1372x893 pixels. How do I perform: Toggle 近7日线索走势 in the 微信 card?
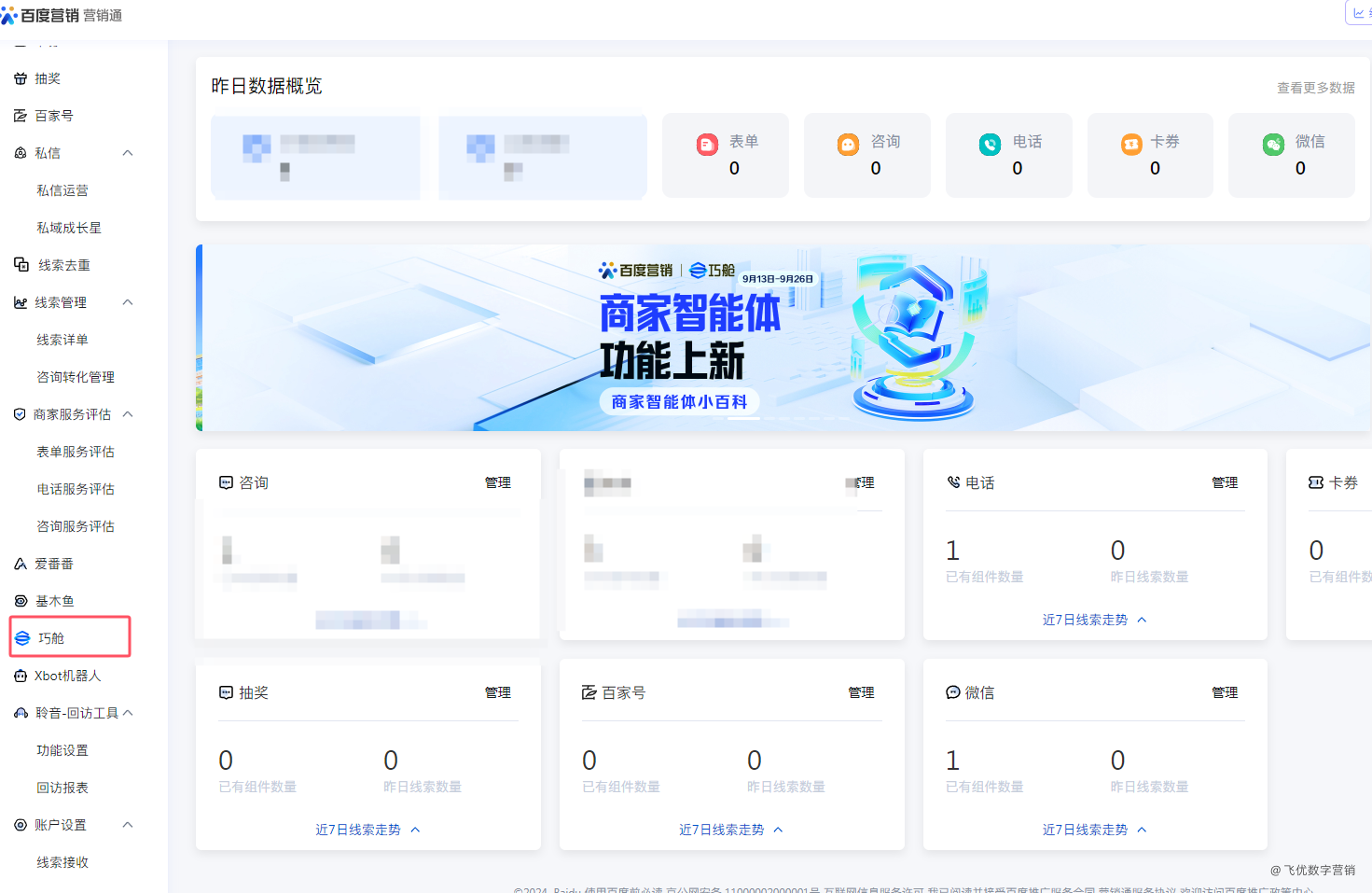click(x=1094, y=830)
